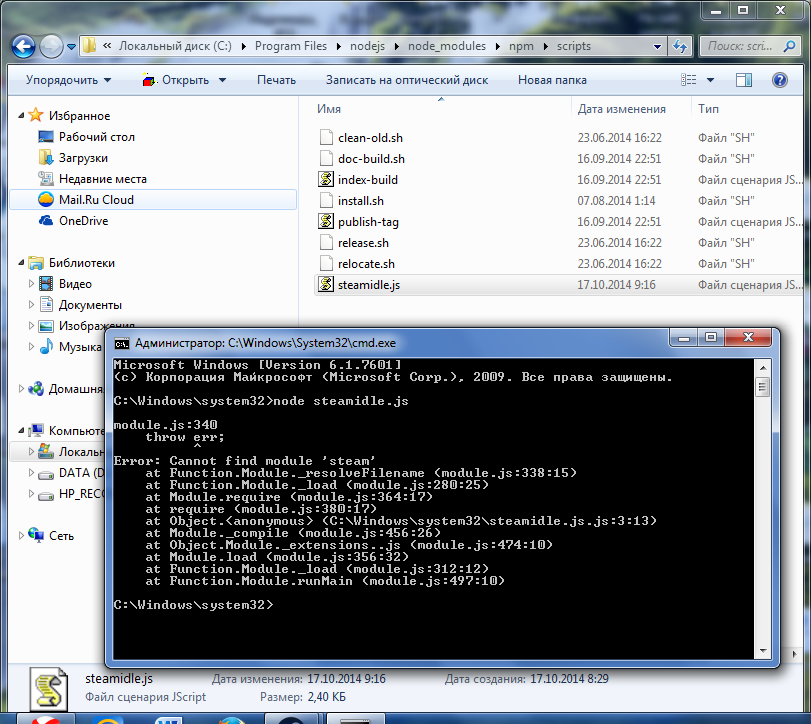This screenshot has height=724, width=811.
Task: Select the index-build script file
Action: (367, 180)
